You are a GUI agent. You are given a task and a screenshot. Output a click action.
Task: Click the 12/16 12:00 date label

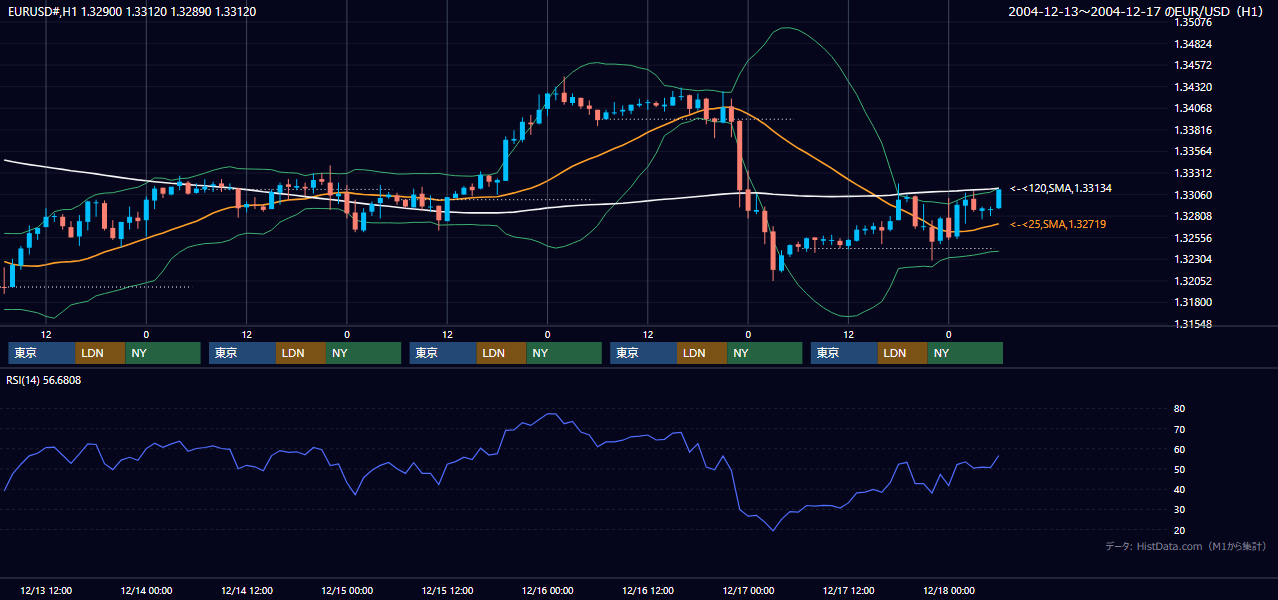click(x=648, y=590)
